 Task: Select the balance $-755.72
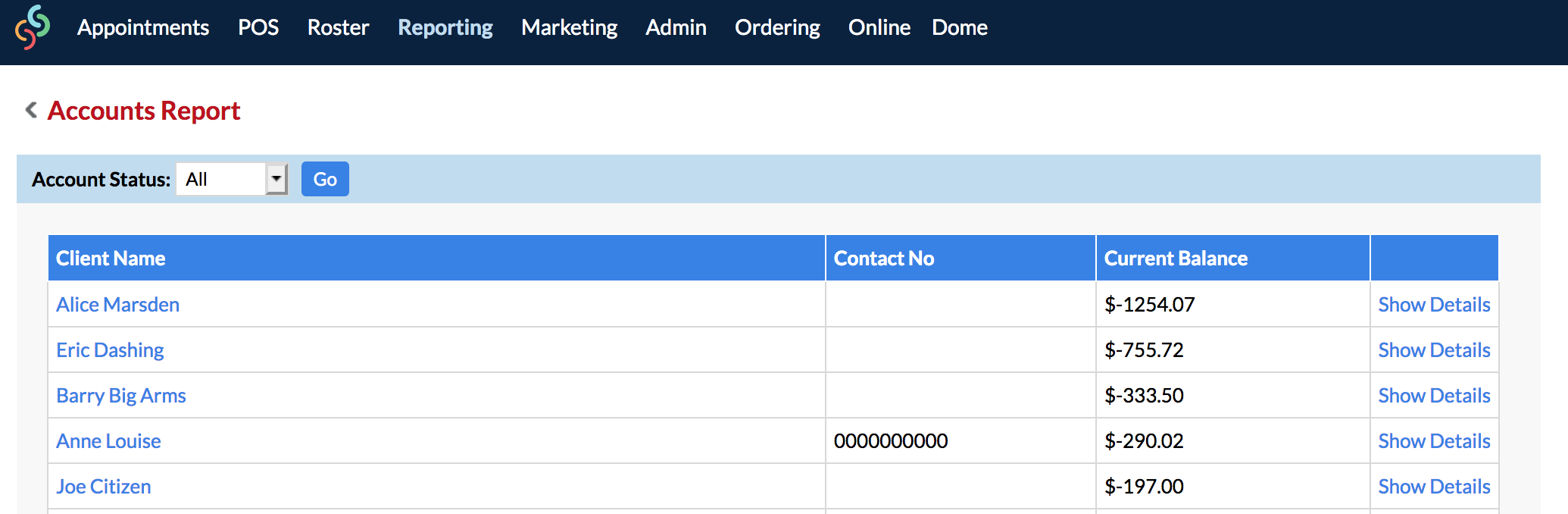click(x=1144, y=349)
